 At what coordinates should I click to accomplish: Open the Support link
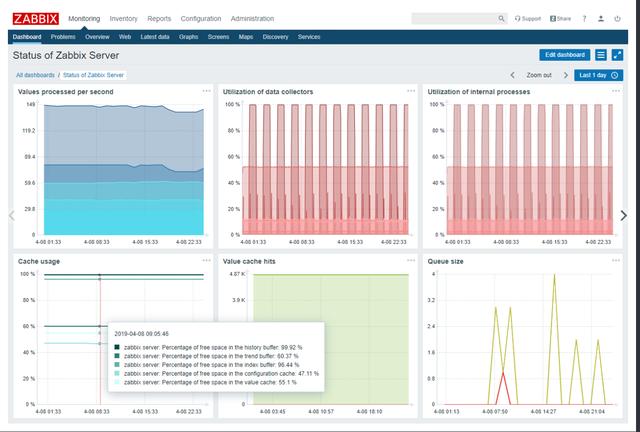pos(528,19)
